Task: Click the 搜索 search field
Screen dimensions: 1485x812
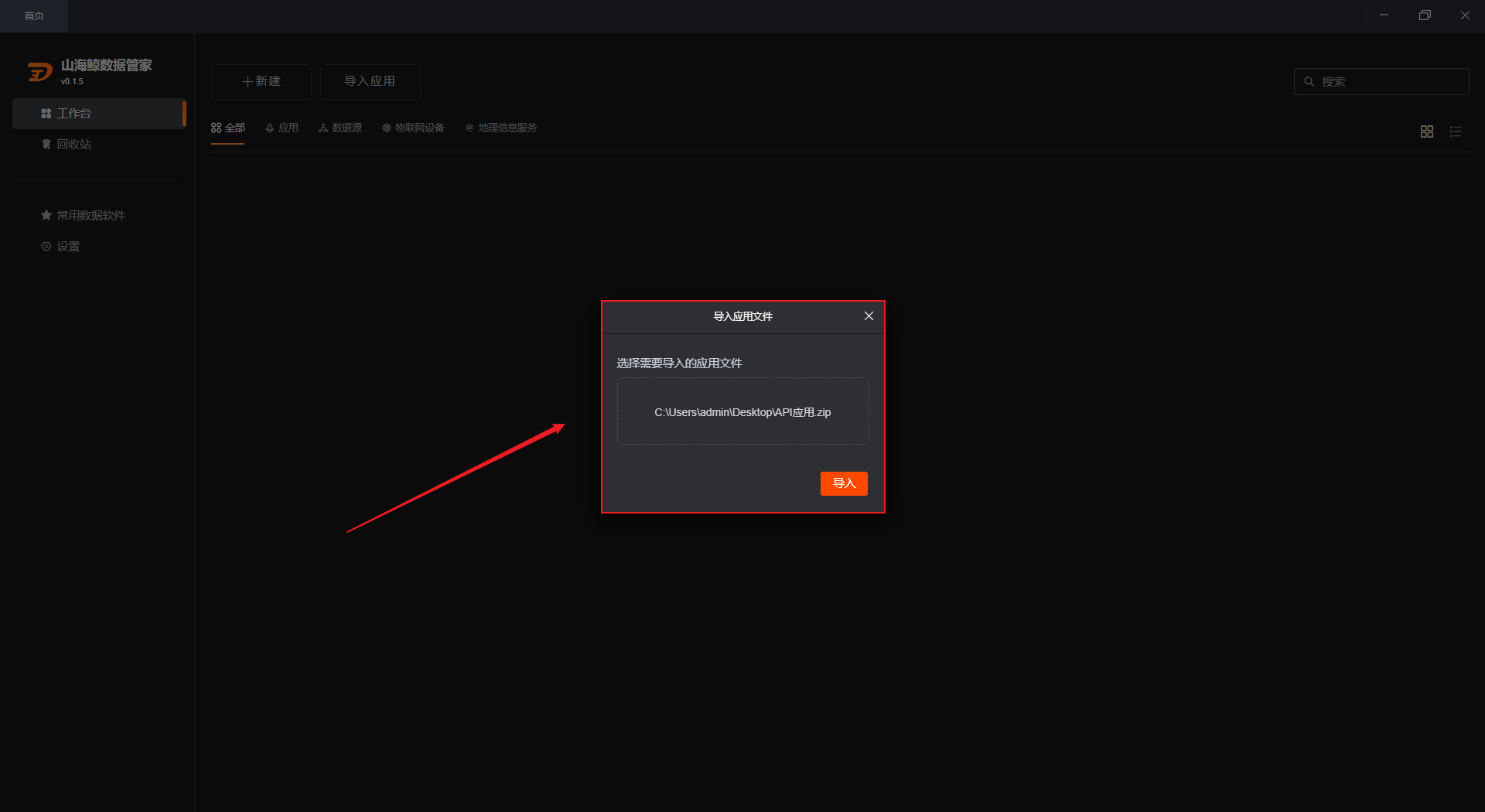Action: pos(1381,81)
